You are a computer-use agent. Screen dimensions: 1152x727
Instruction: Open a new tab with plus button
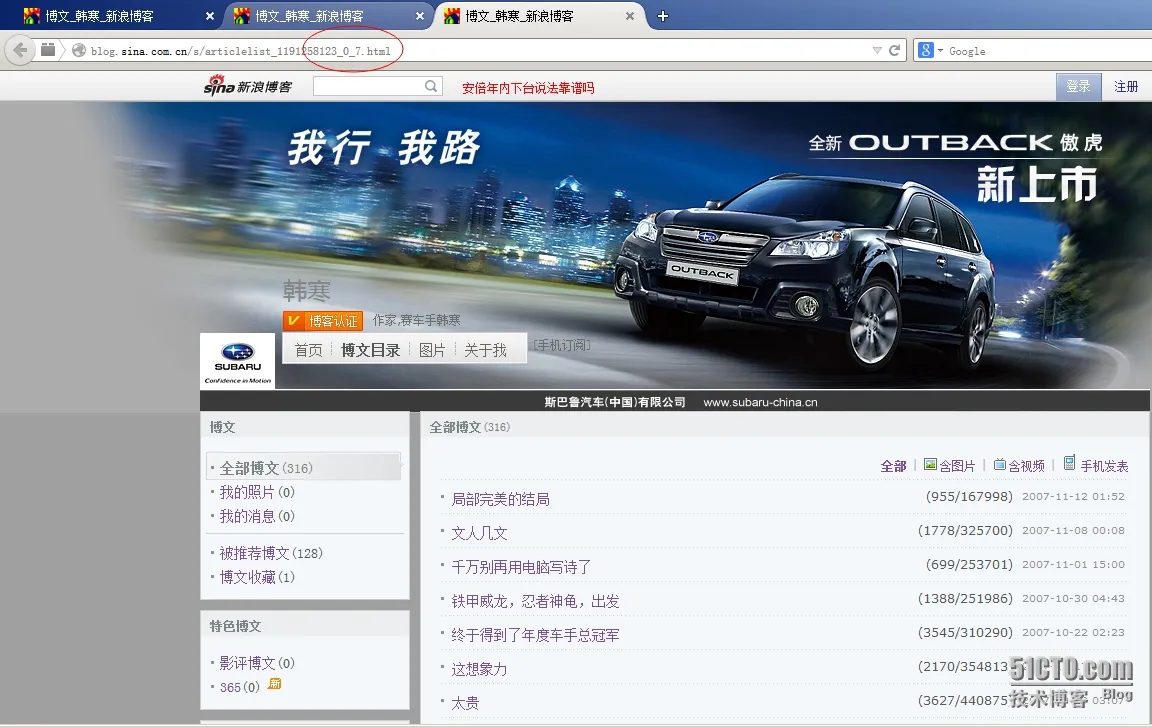(x=663, y=16)
